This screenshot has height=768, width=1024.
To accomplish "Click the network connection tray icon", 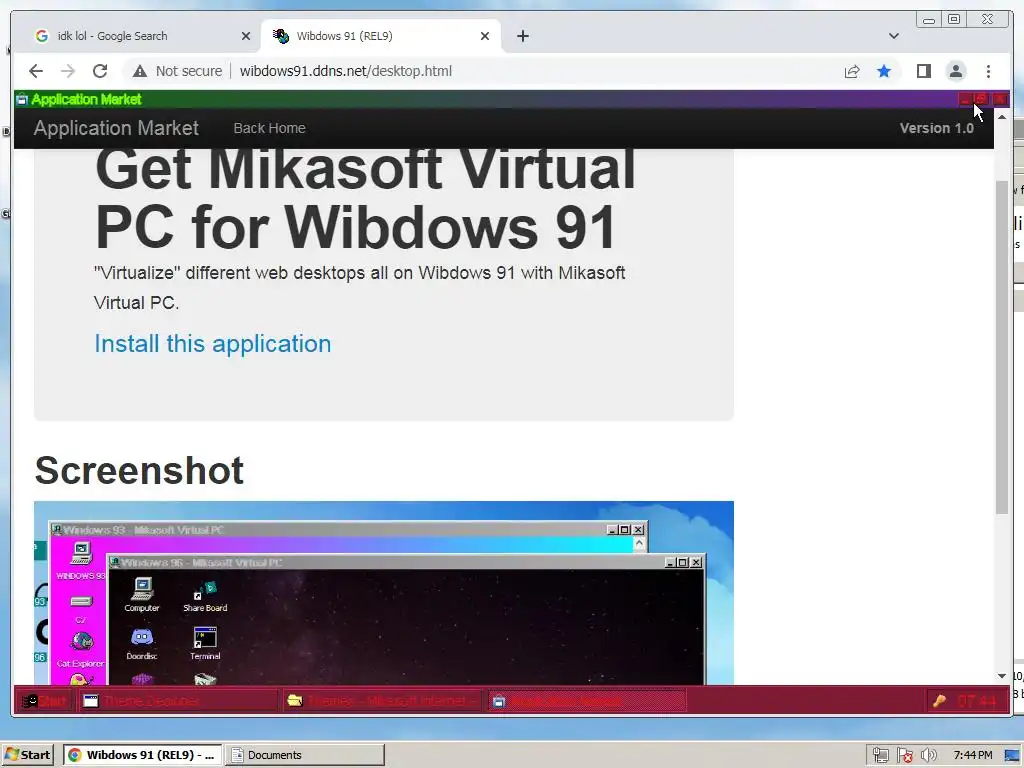I will click(x=880, y=756).
